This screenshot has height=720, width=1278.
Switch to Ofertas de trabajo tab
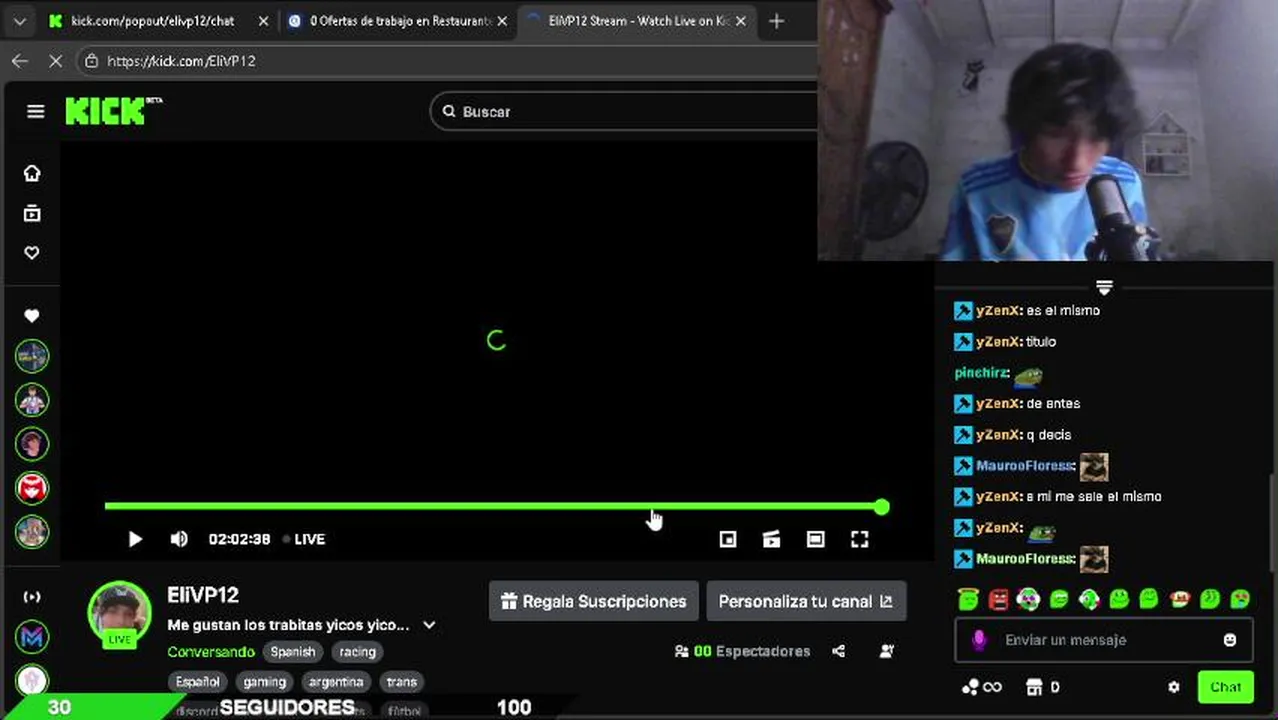[x=397, y=20]
